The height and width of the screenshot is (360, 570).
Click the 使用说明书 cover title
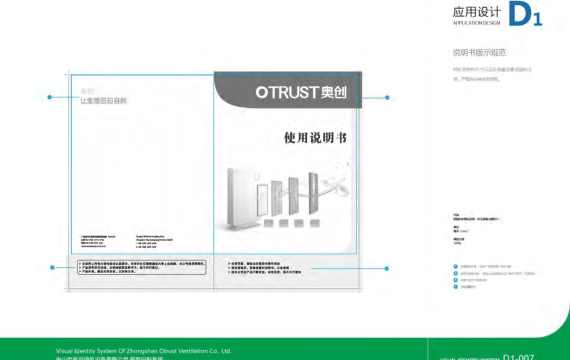(315, 138)
